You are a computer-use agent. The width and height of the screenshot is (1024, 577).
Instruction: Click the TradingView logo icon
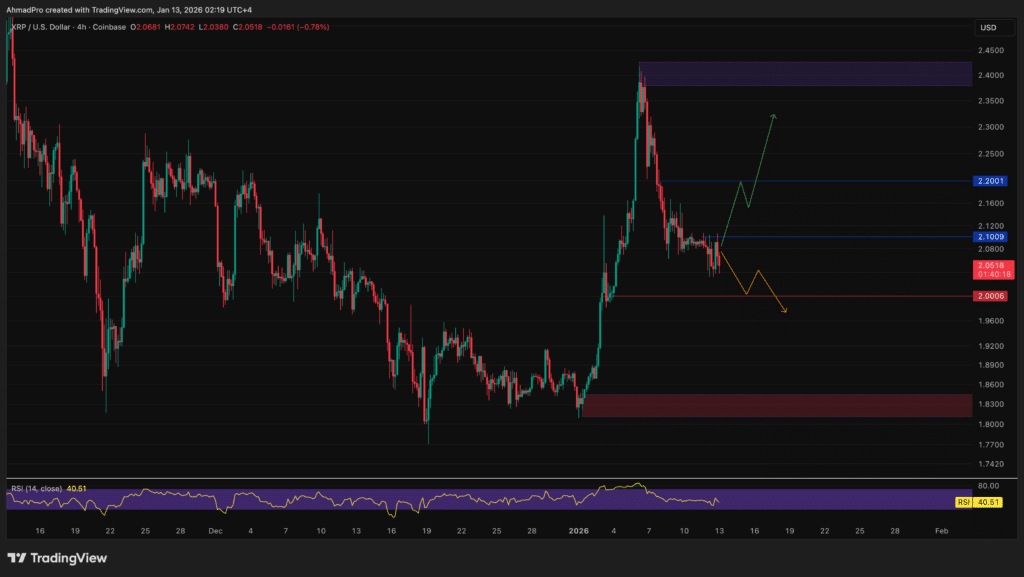pos(18,557)
